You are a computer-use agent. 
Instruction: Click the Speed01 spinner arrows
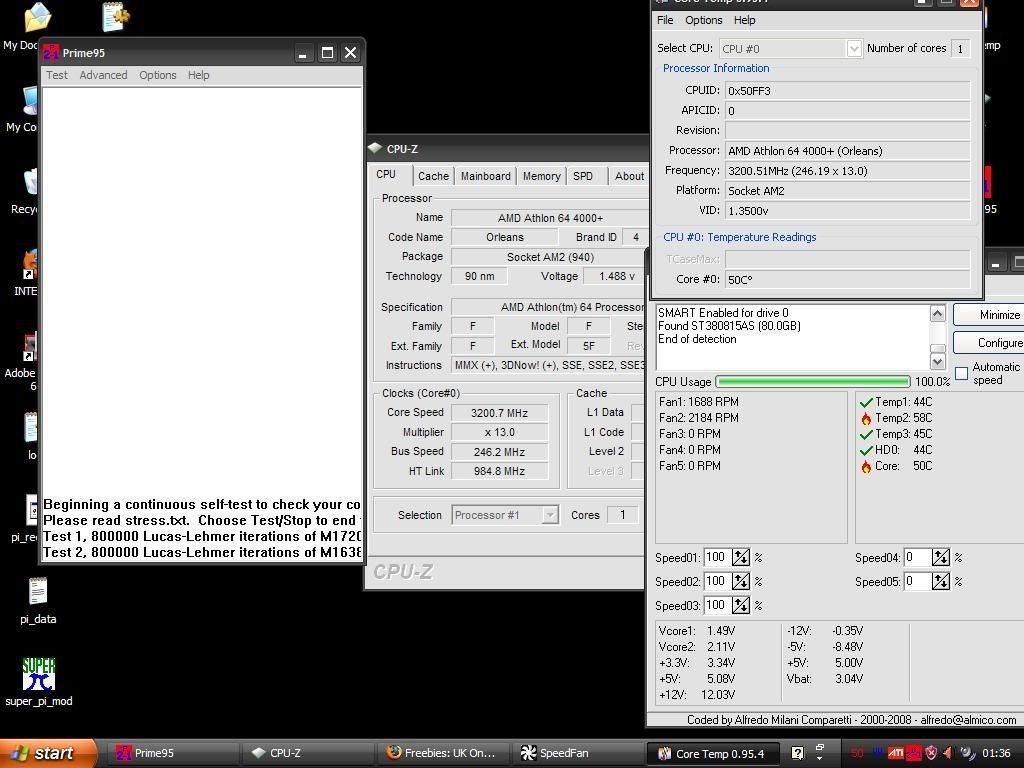pyautogui.click(x=741, y=557)
